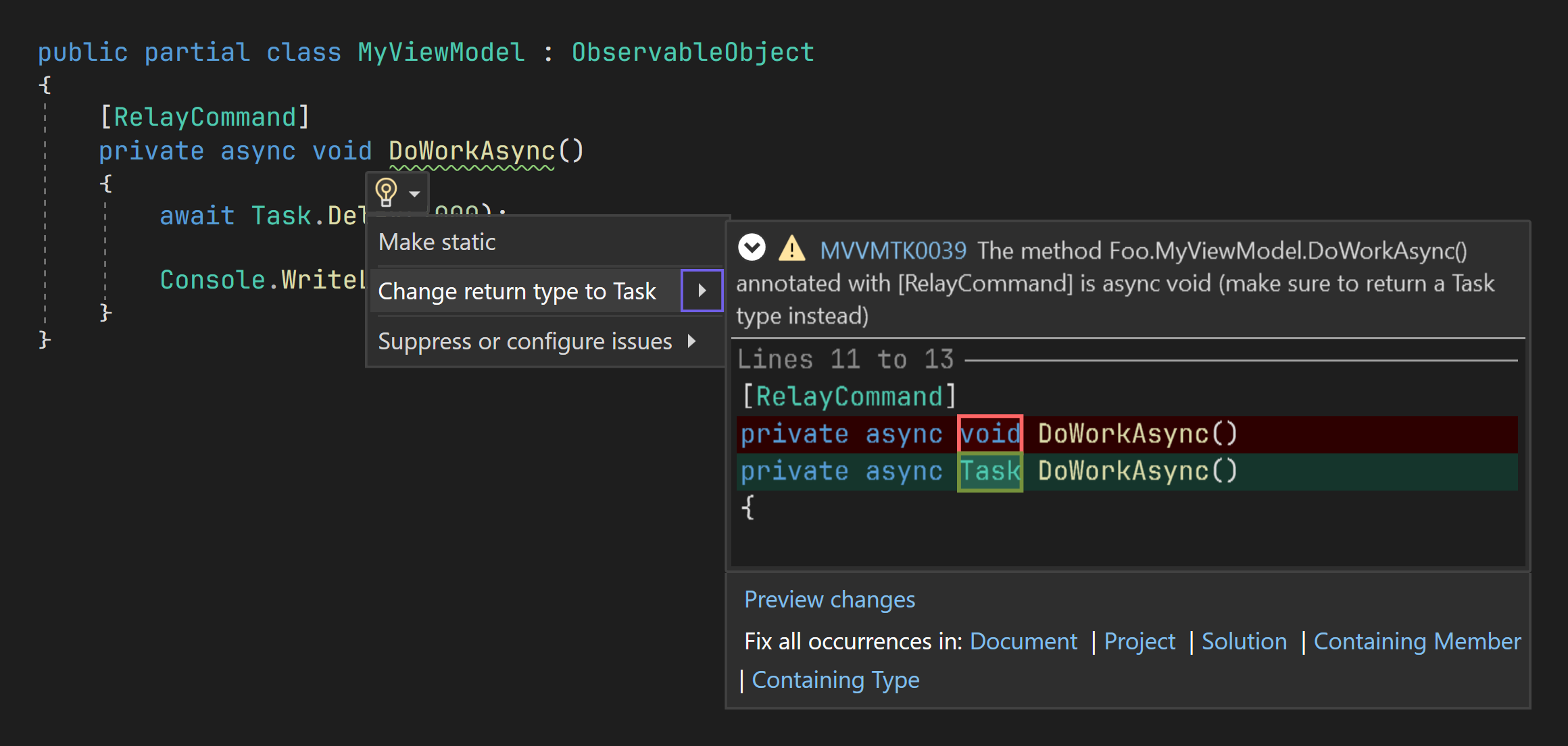The image size is (1568, 746).
Task: Select the highlighted void keyword in the diff
Action: point(989,433)
